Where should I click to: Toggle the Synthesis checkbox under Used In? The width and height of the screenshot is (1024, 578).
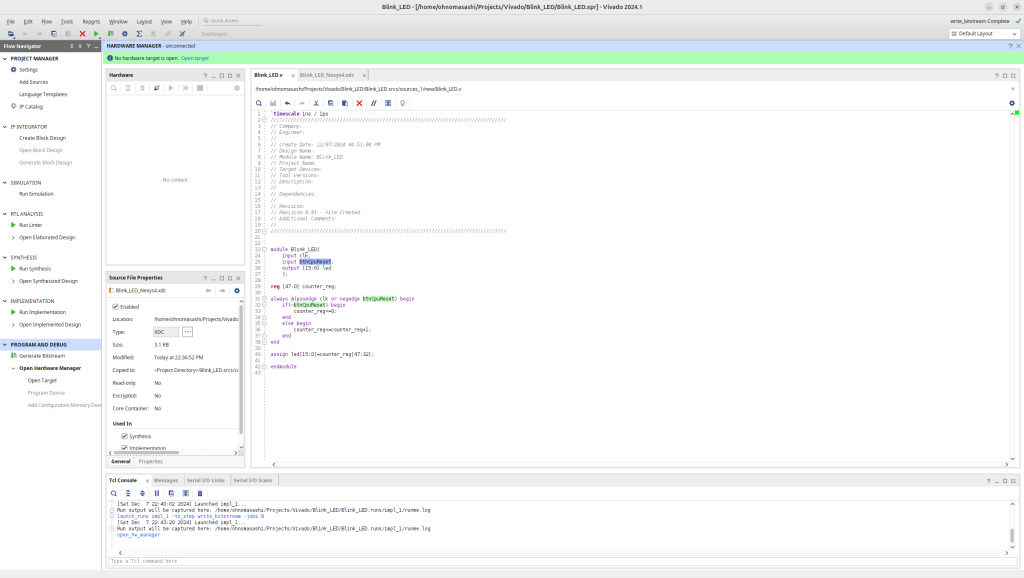pos(124,436)
